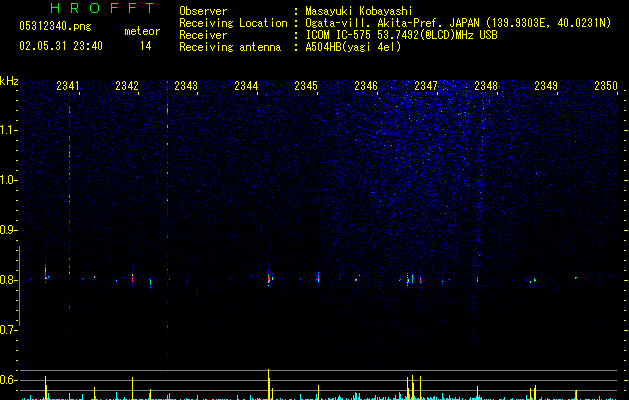
Task: Click observer name Masayuki Kobayashi
Action: 359,11
